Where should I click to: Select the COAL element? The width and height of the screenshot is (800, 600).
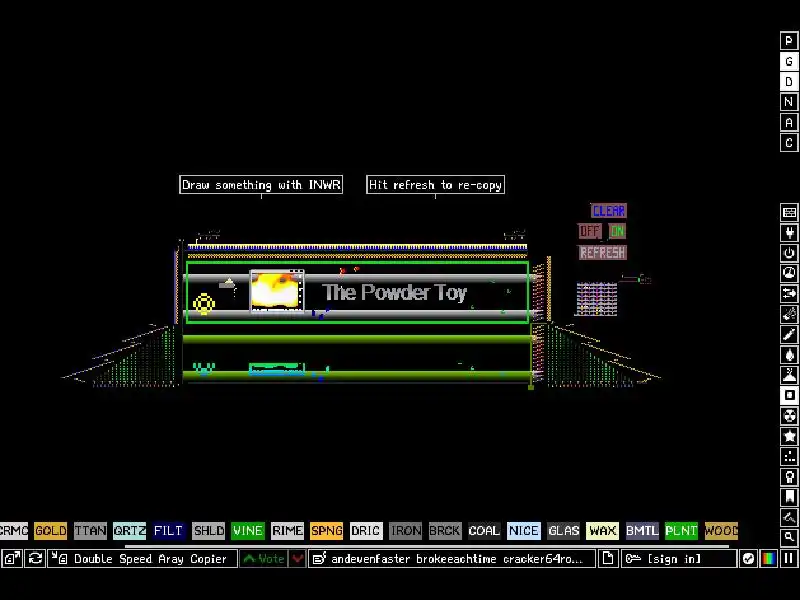pyautogui.click(x=484, y=531)
